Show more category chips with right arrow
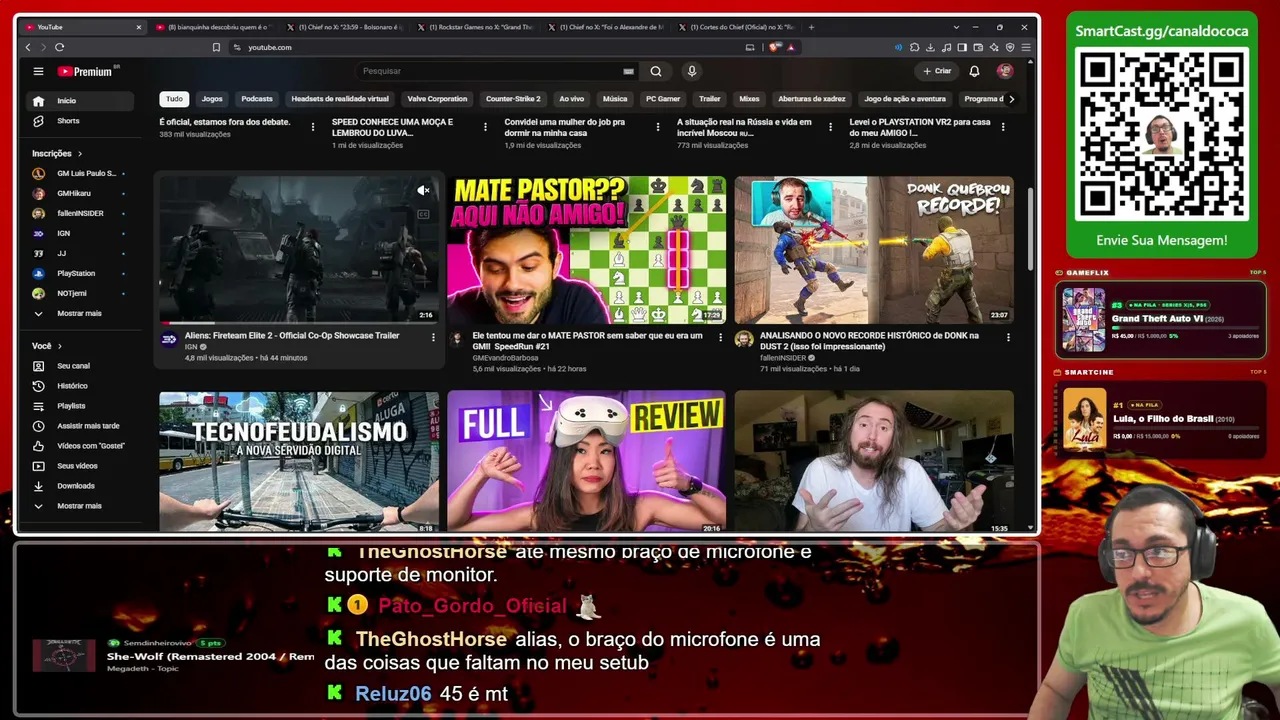This screenshot has height=720, width=1280. click(1011, 99)
